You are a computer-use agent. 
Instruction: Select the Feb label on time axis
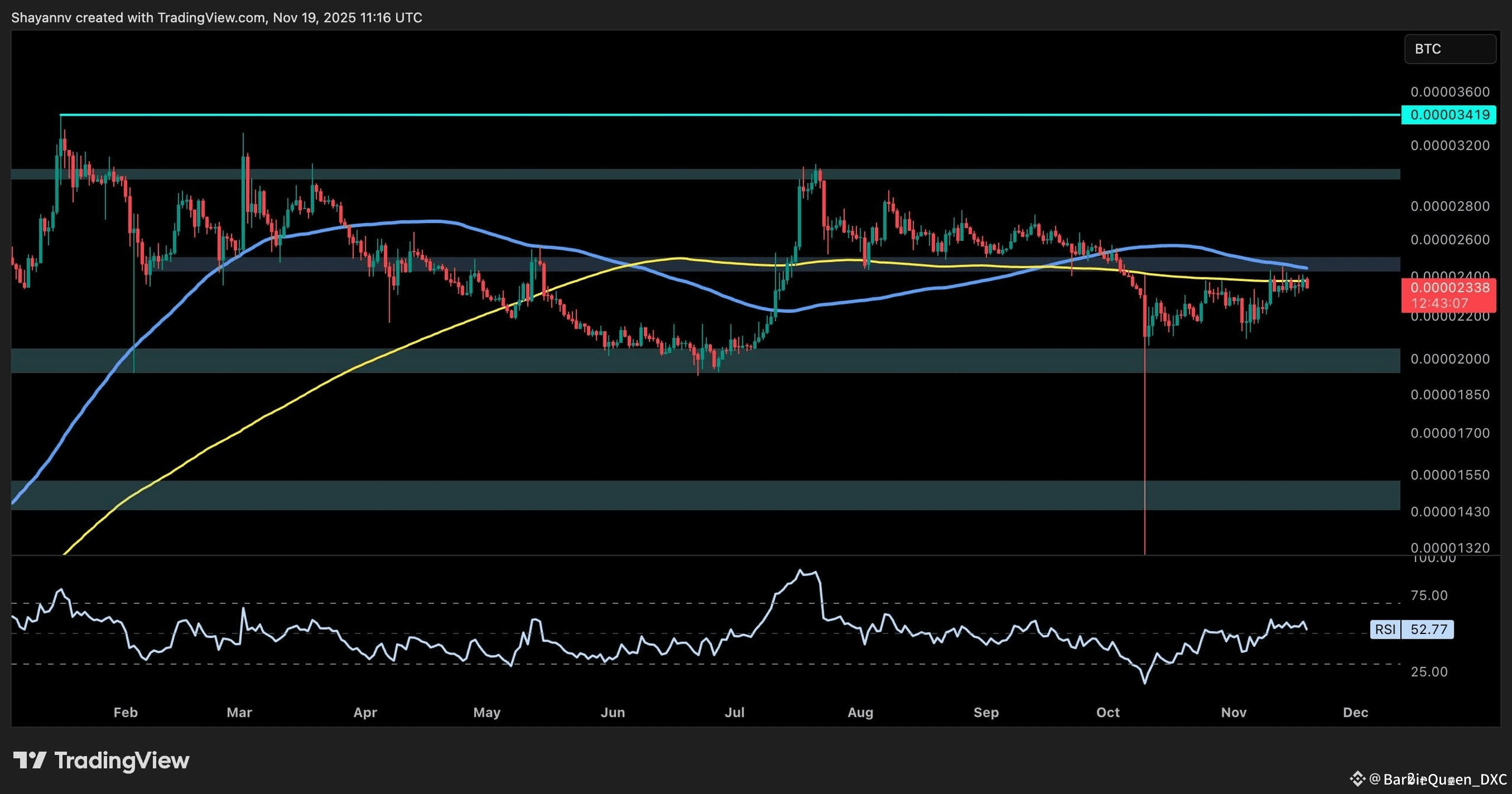[x=125, y=713]
